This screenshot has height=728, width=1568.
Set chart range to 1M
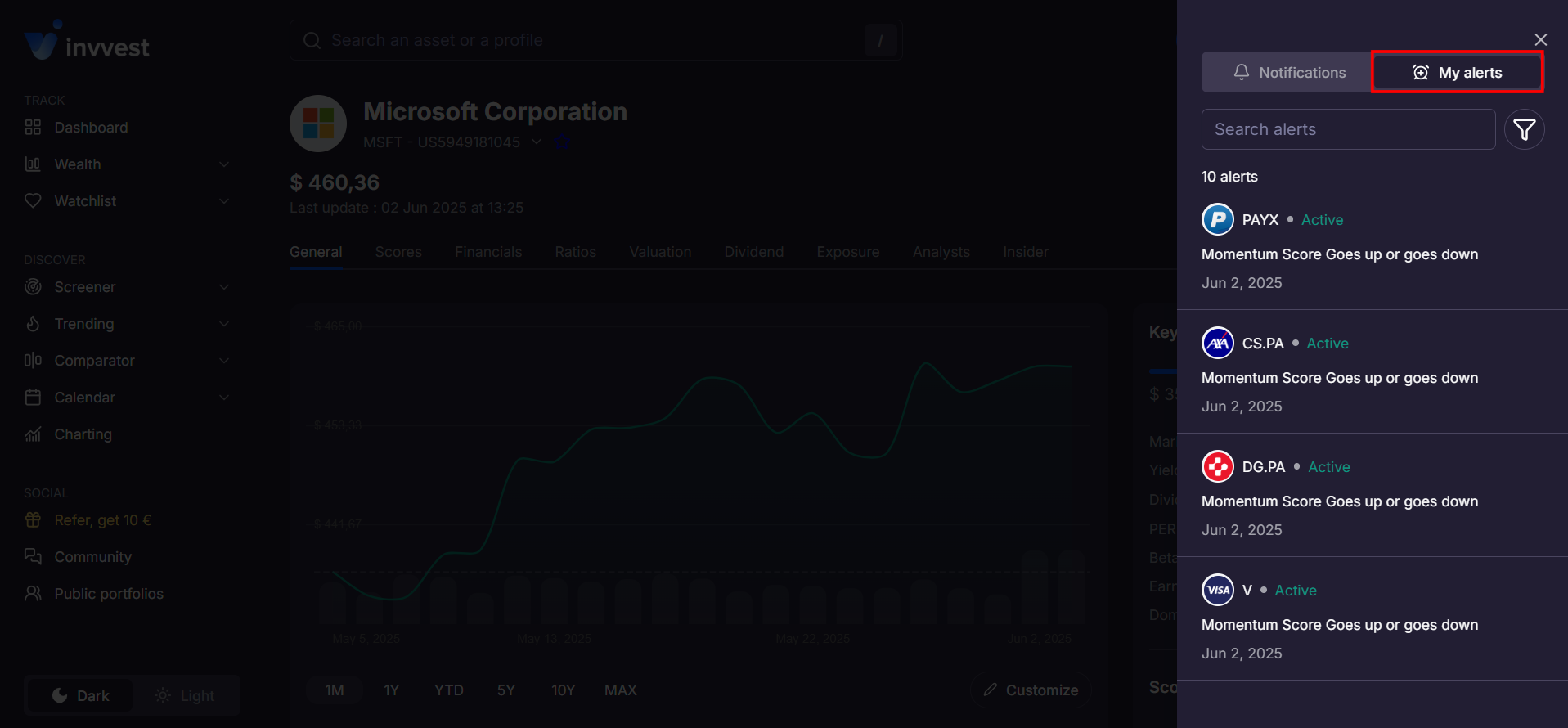(334, 690)
